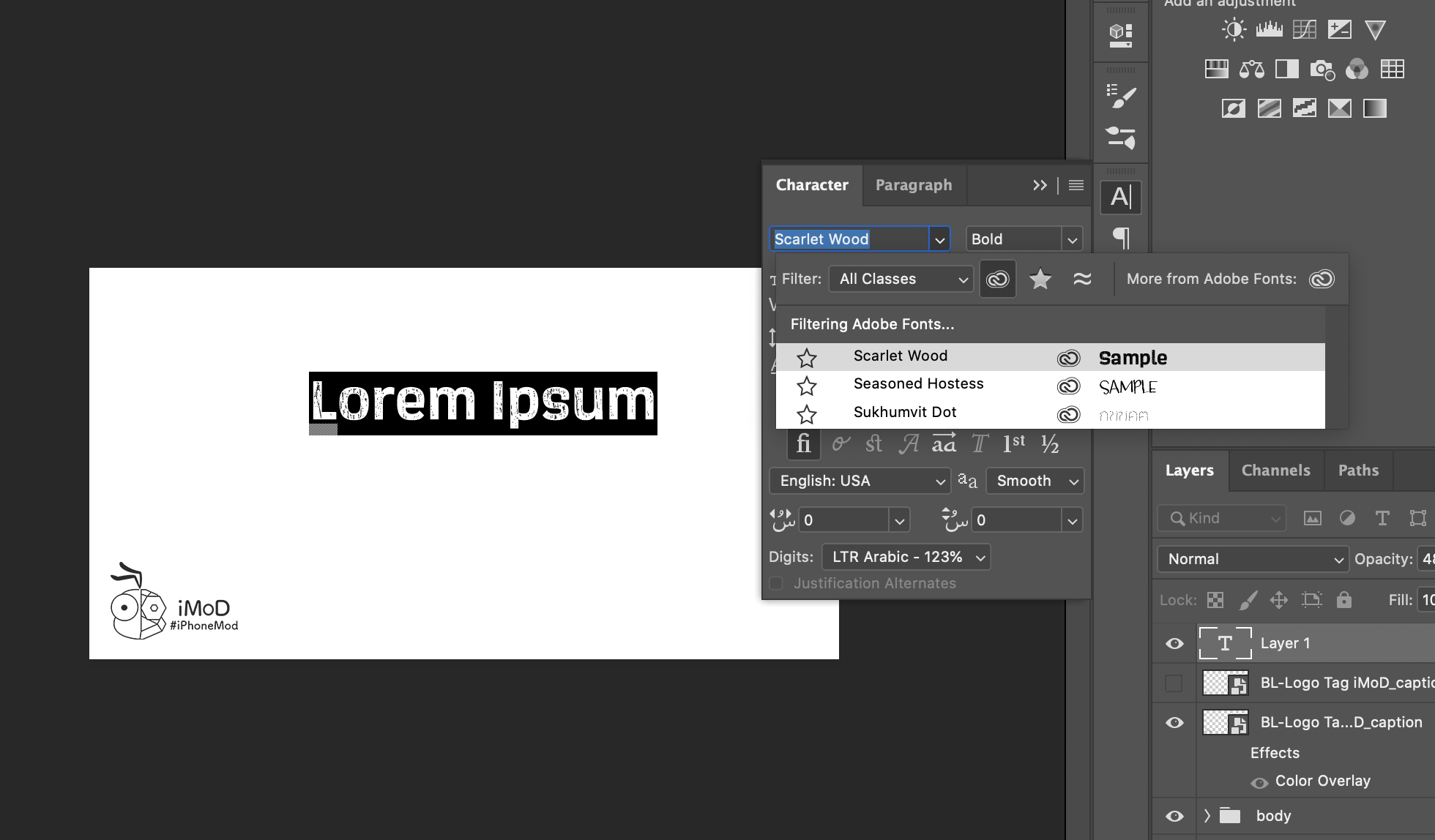Hide Layer 1 with eye icon

pos(1174,643)
